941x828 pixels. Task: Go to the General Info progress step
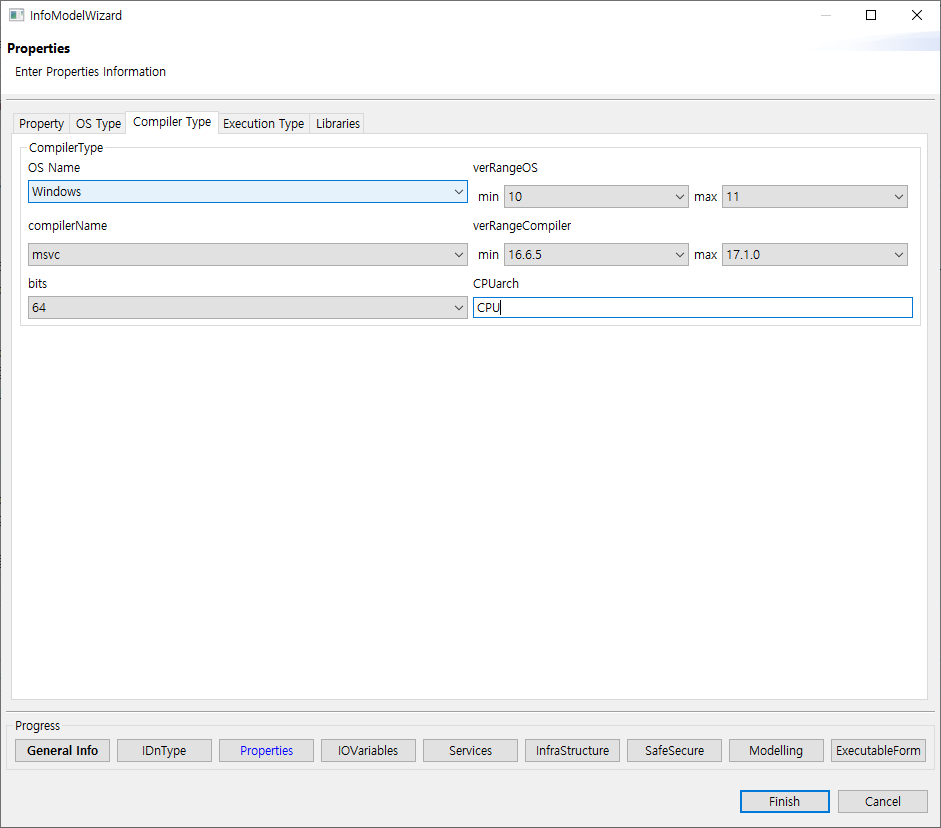coord(62,750)
